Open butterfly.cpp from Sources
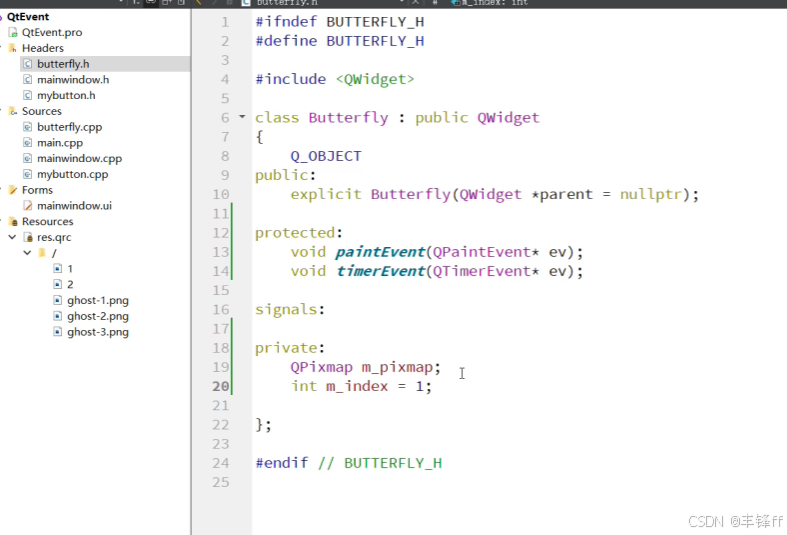This screenshot has width=787, height=535. point(69,127)
